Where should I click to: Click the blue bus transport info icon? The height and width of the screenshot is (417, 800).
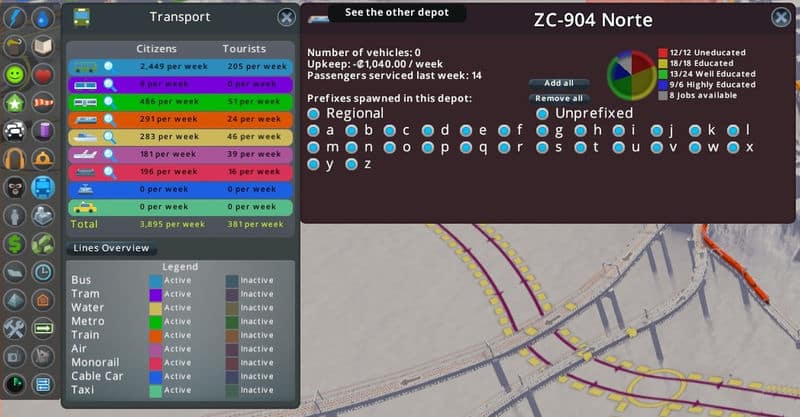(43, 186)
